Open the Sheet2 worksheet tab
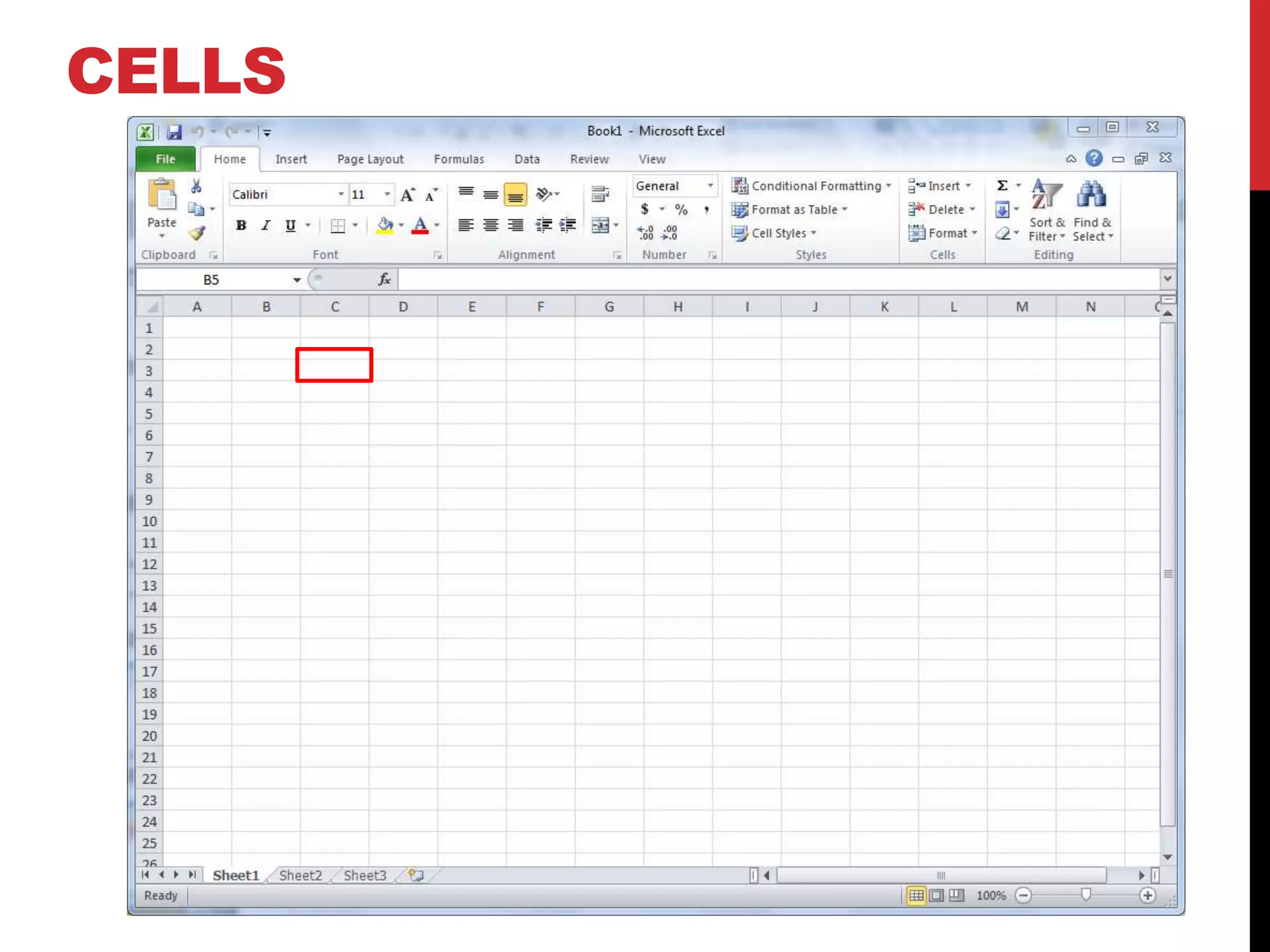The width and height of the screenshot is (1270, 952). click(x=300, y=875)
